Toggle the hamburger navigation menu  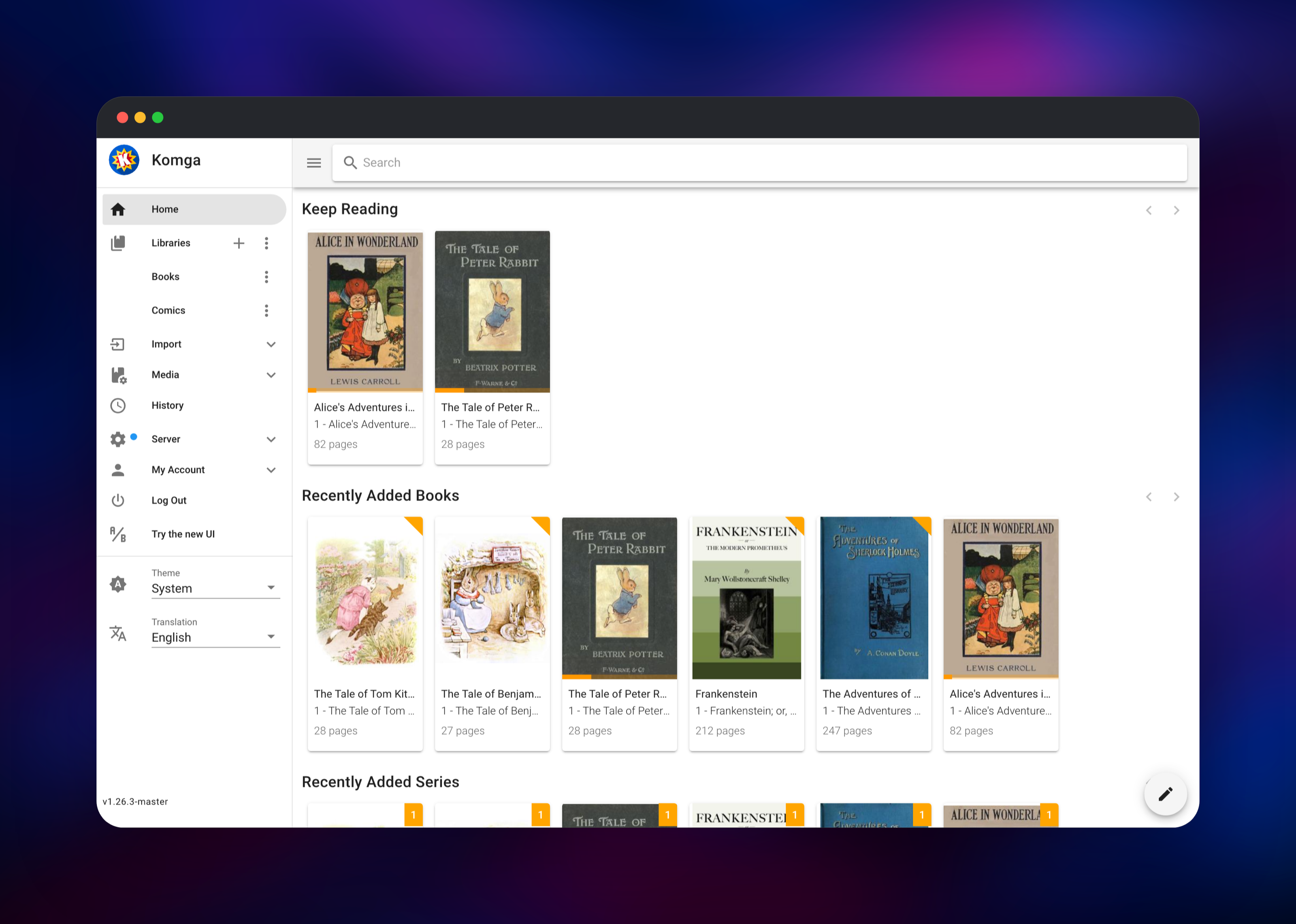(x=314, y=163)
